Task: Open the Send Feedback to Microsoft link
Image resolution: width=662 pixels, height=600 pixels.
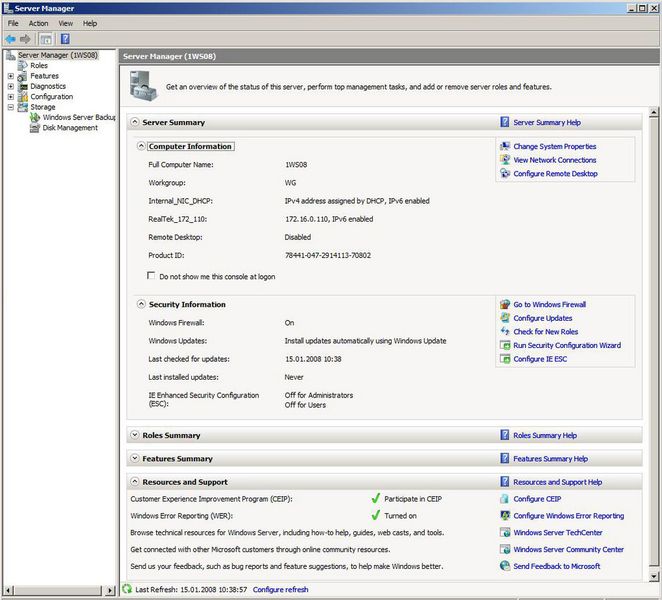Action: point(556,566)
